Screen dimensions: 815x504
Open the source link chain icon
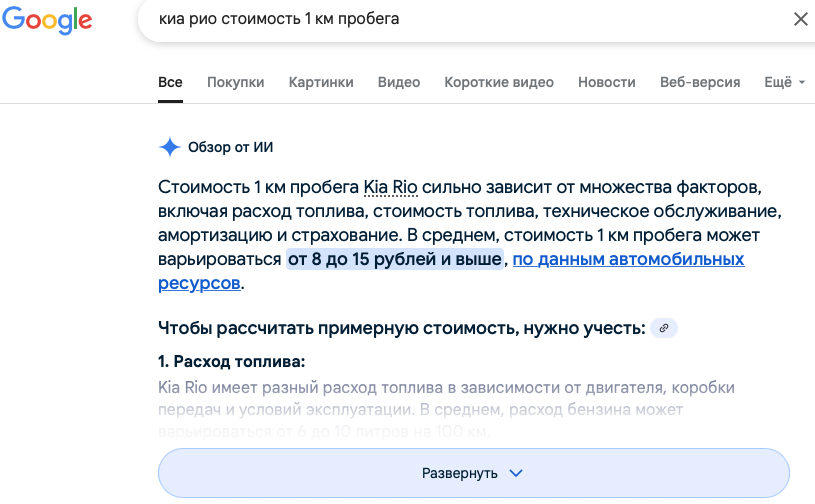(x=663, y=328)
